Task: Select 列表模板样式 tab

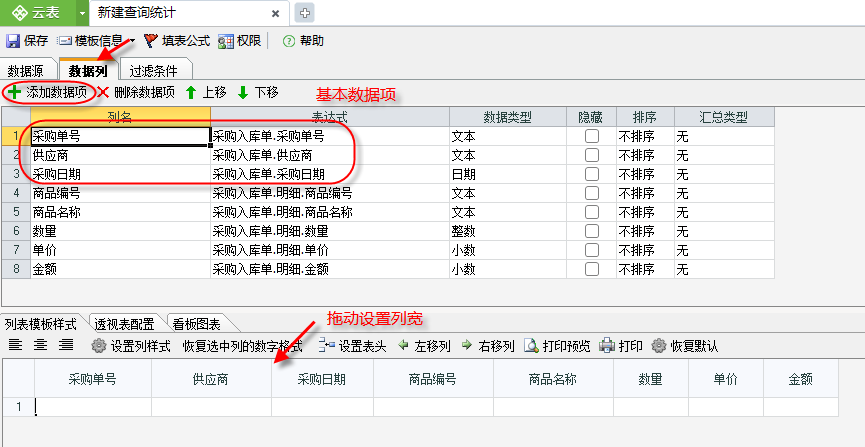Action: click(x=41, y=323)
